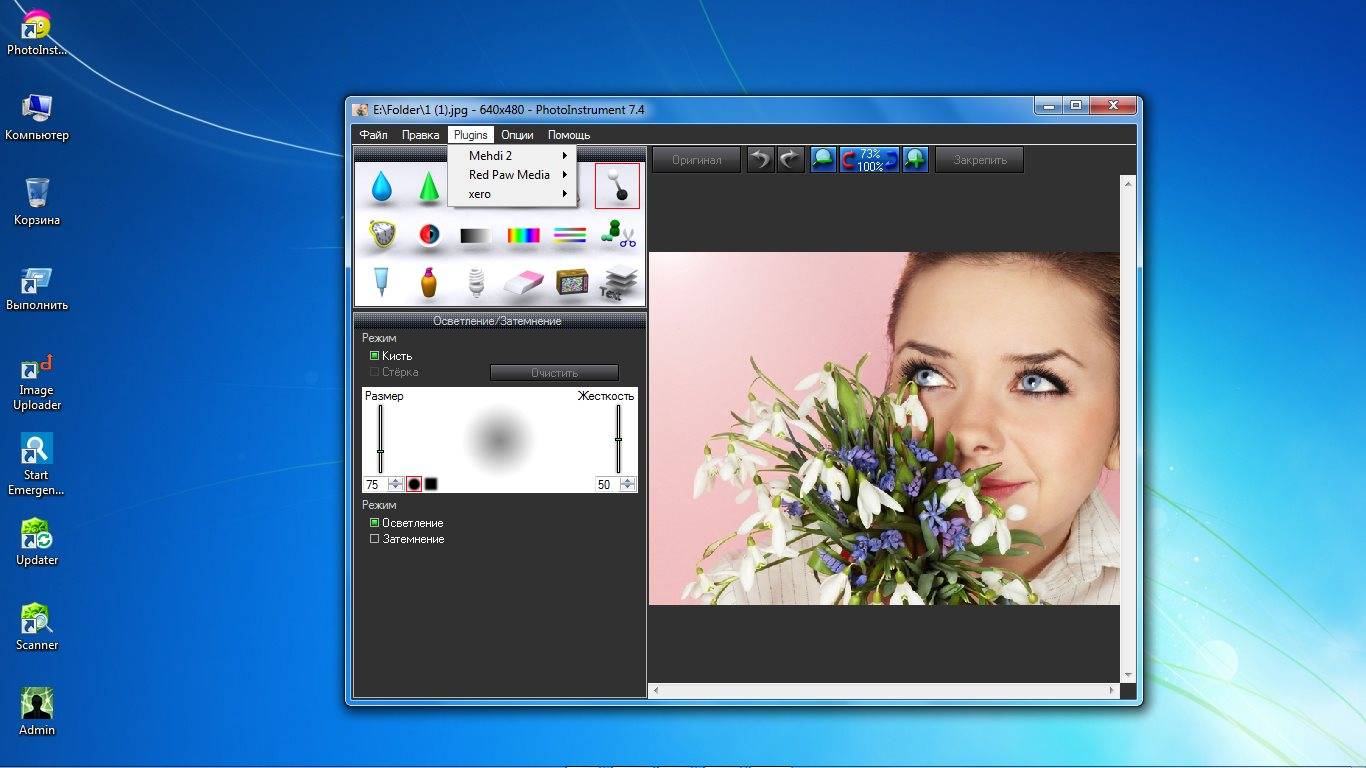Open the Компьютер desktop icon
Screen dimensions: 1366x768
click(37, 118)
